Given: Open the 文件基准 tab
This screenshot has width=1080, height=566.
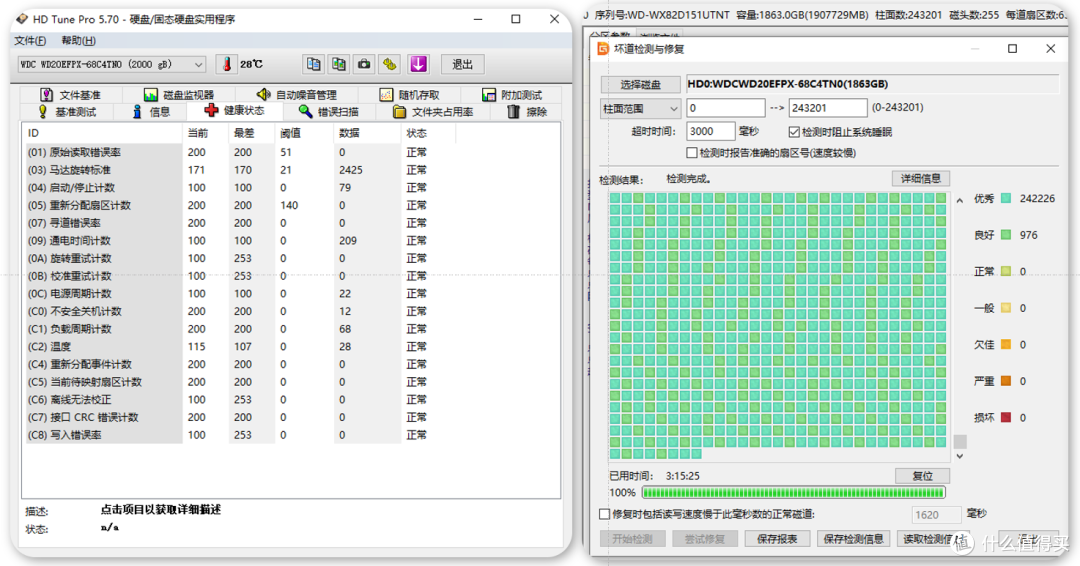Looking at the screenshot, I should coord(70,94).
